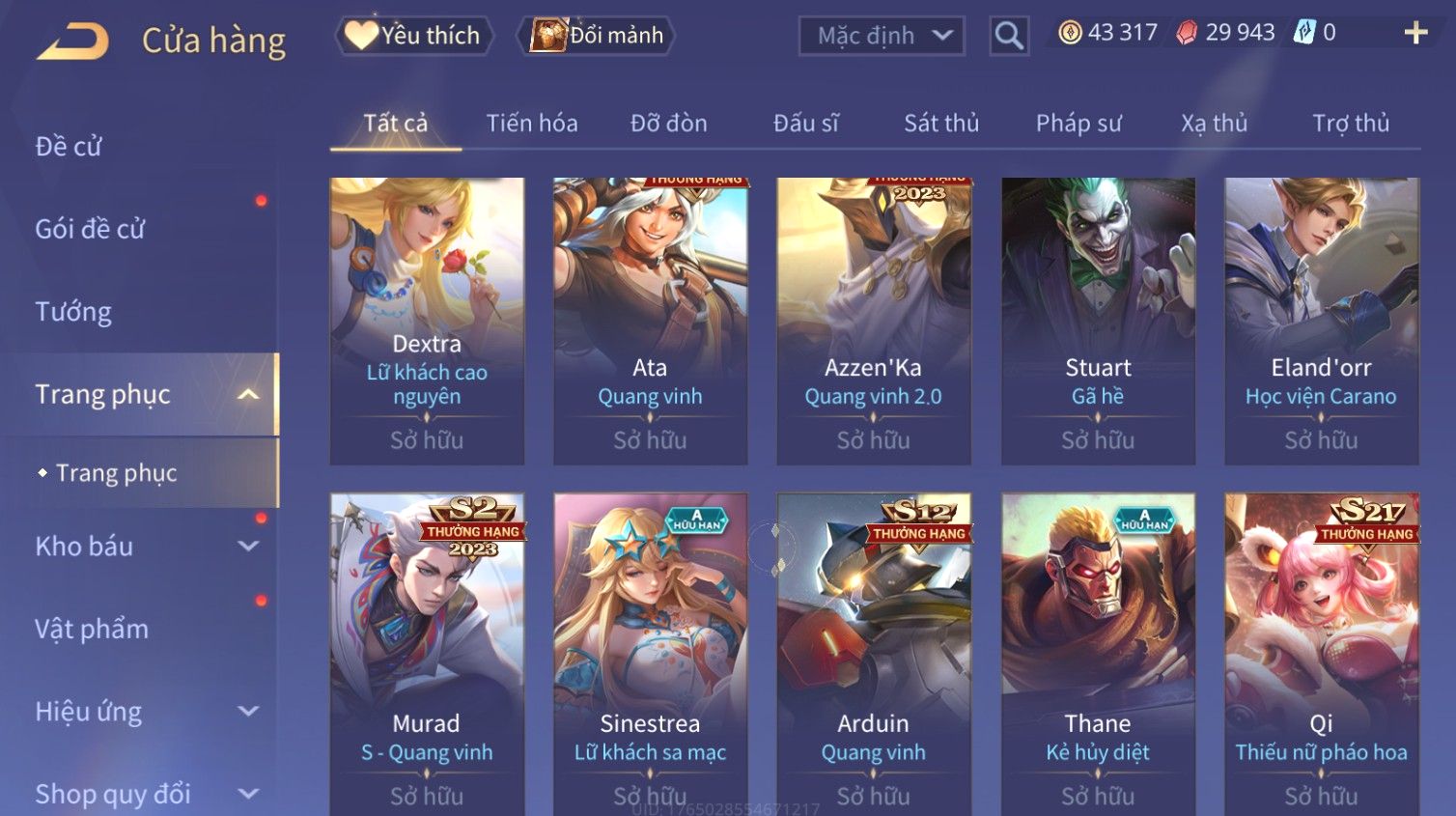Select the Qi Thiếu nữ pháo hoa card

click(1322, 655)
